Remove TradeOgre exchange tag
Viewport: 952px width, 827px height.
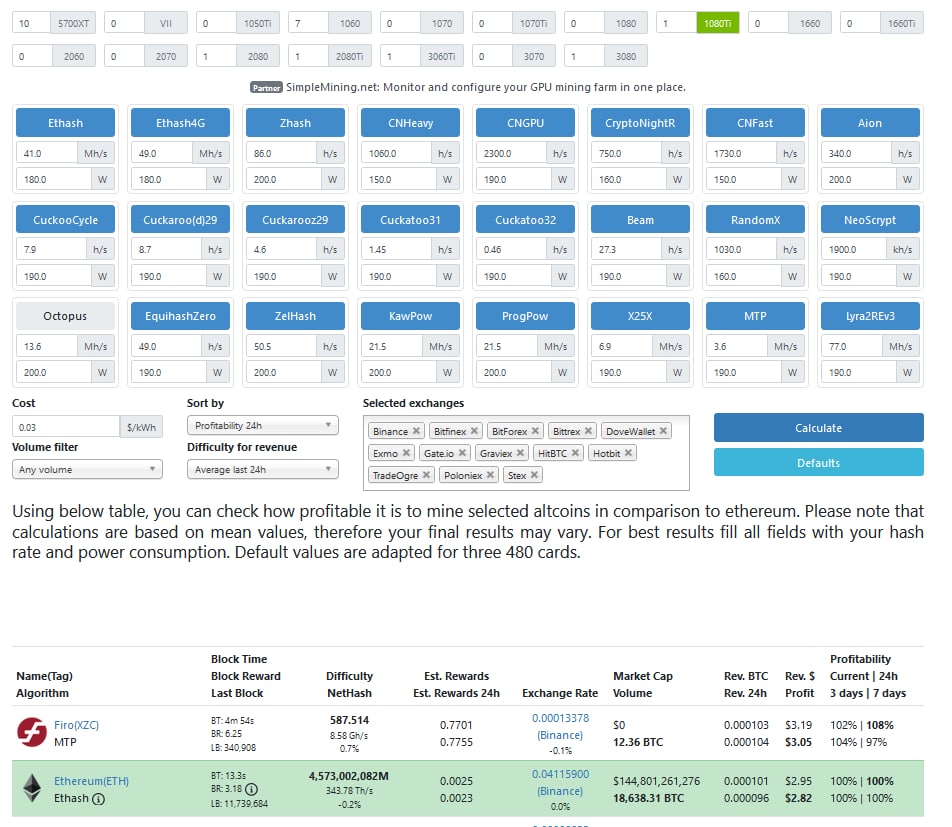426,475
